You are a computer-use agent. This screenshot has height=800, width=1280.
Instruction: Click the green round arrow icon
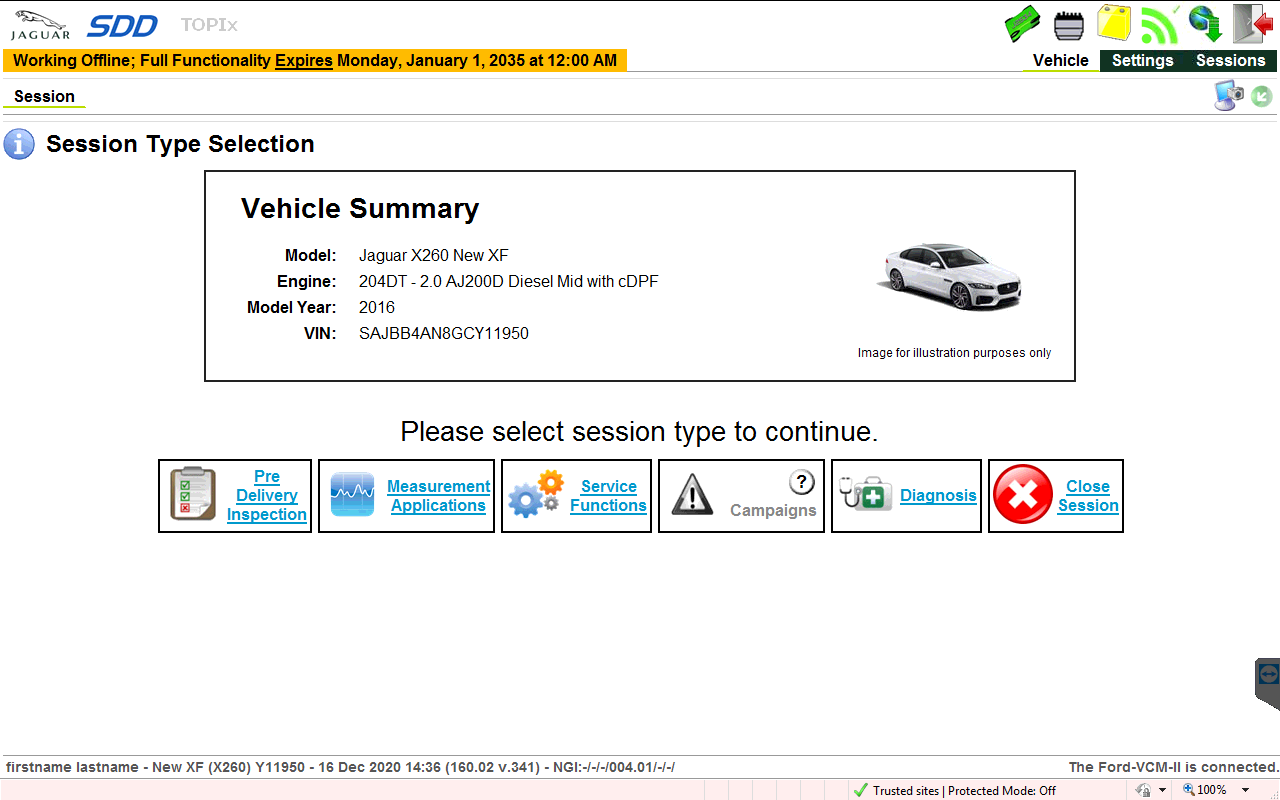click(1261, 96)
